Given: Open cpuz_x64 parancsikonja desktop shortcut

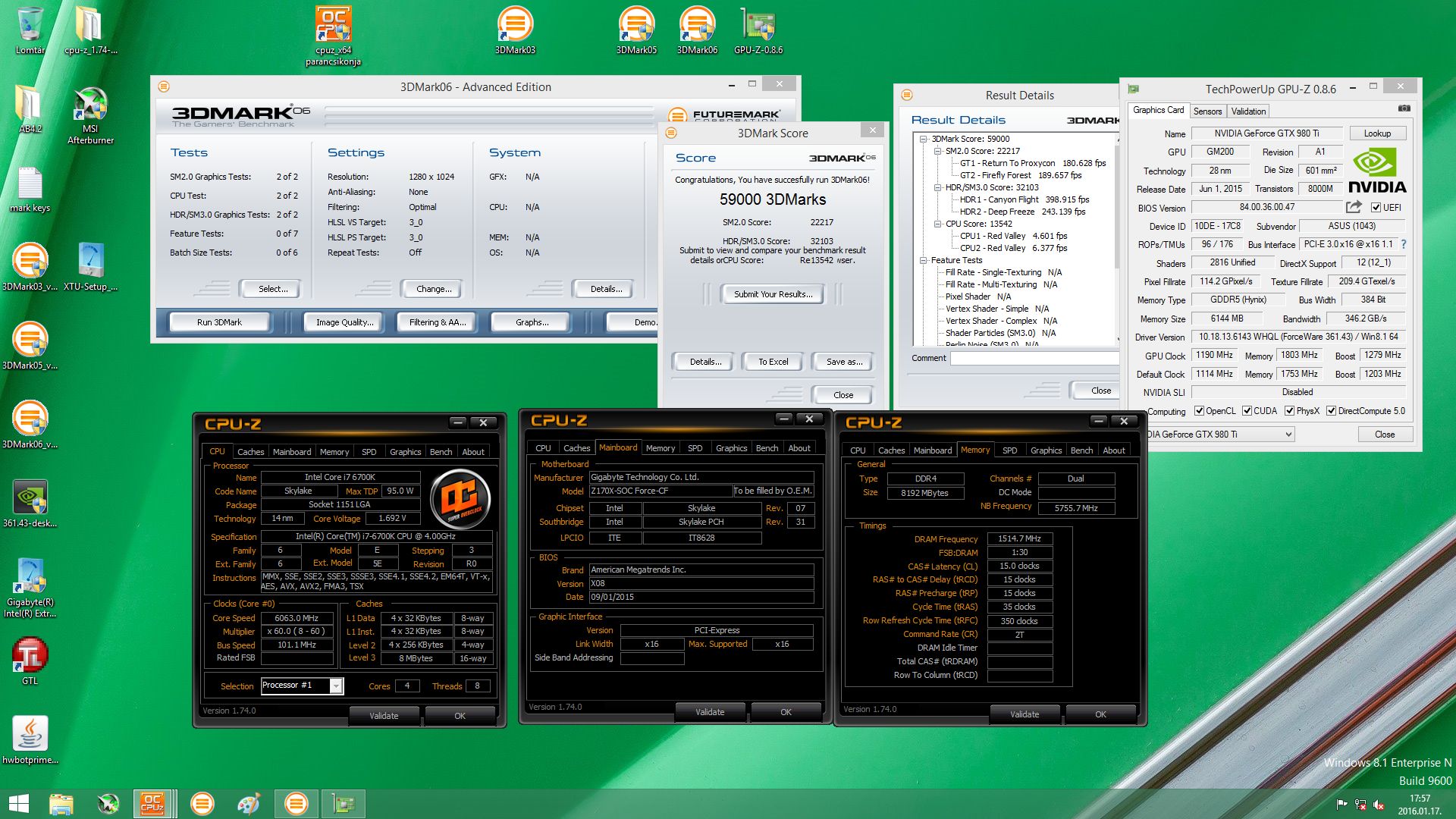Looking at the screenshot, I should point(333,36).
